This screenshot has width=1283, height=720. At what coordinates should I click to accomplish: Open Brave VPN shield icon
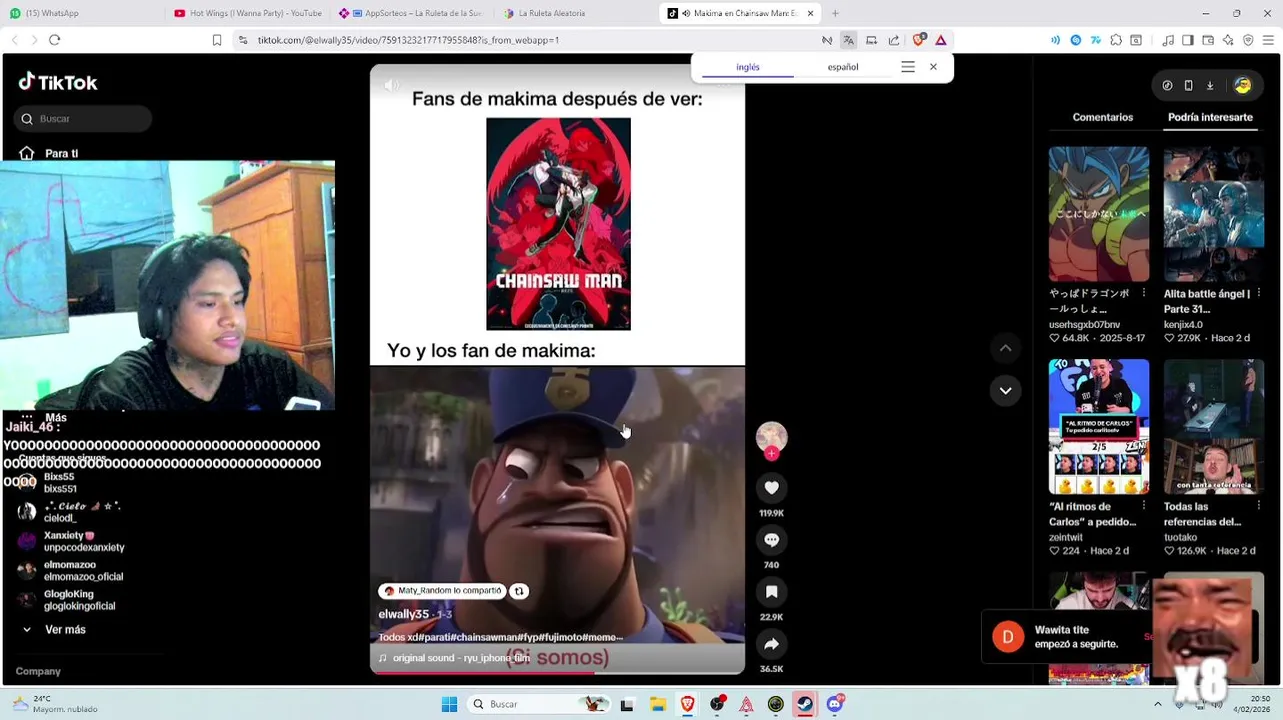tap(1248, 40)
